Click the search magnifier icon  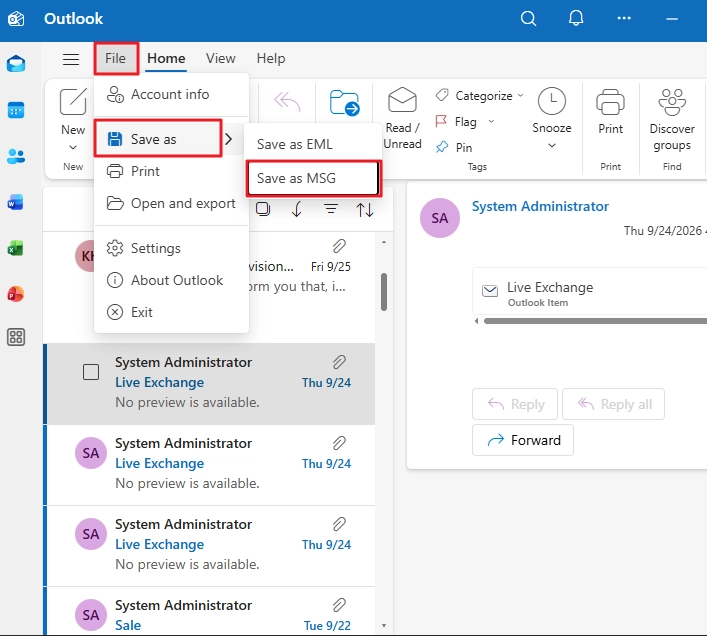click(x=528, y=18)
